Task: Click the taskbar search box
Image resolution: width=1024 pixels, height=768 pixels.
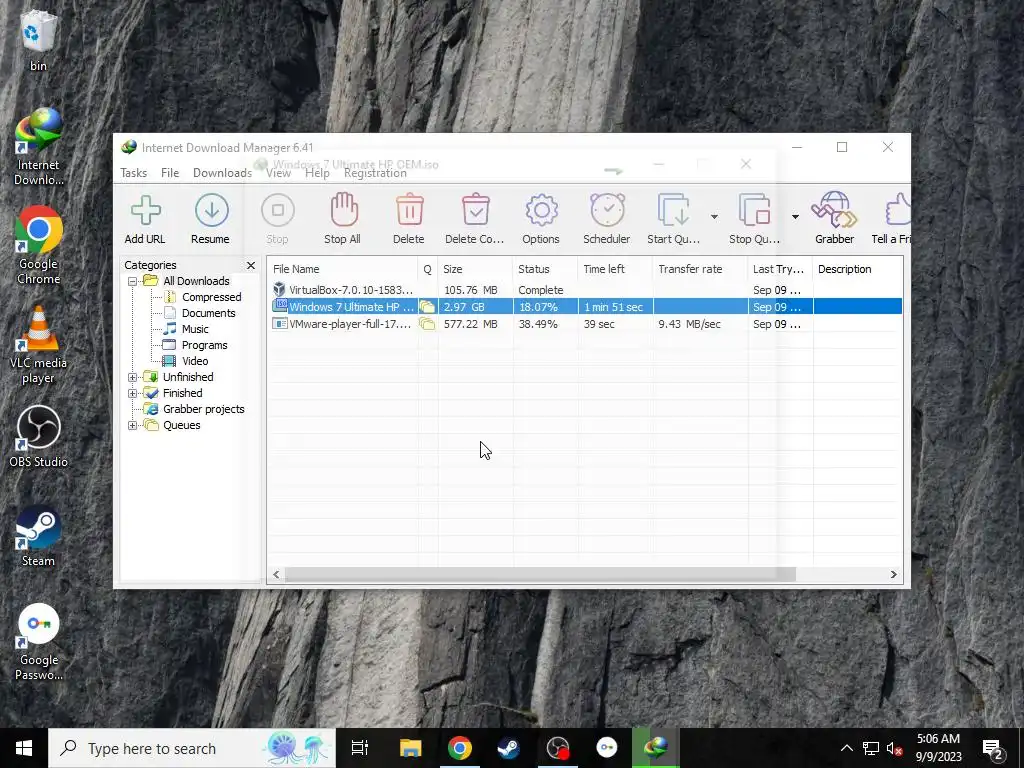Action: (192, 748)
